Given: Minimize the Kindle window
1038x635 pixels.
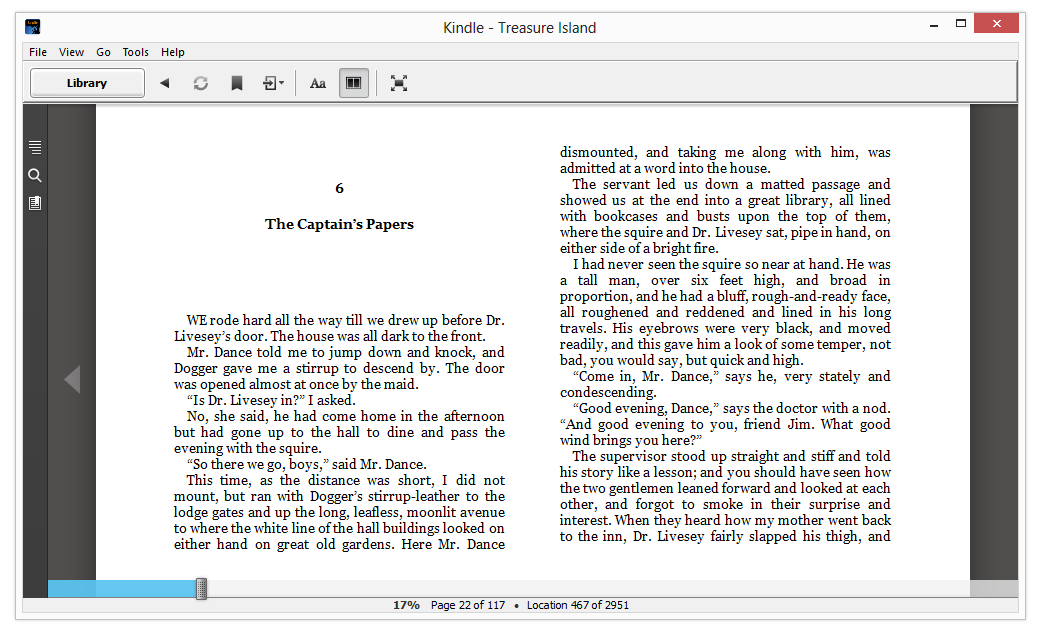Looking at the screenshot, I should pos(933,24).
